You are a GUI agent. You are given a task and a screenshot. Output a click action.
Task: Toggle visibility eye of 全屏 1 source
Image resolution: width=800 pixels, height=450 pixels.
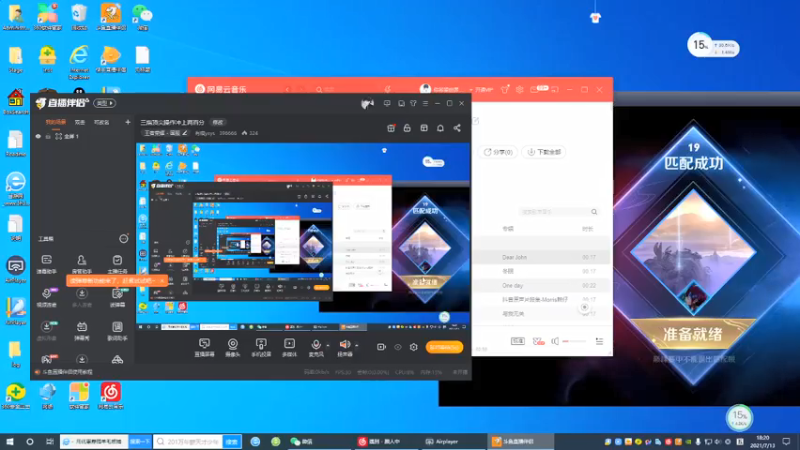(38, 136)
